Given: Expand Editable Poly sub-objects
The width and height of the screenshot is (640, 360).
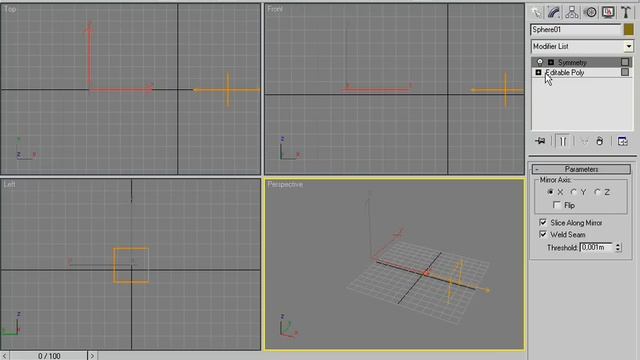Looking at the screenshot, I should 538,72.
